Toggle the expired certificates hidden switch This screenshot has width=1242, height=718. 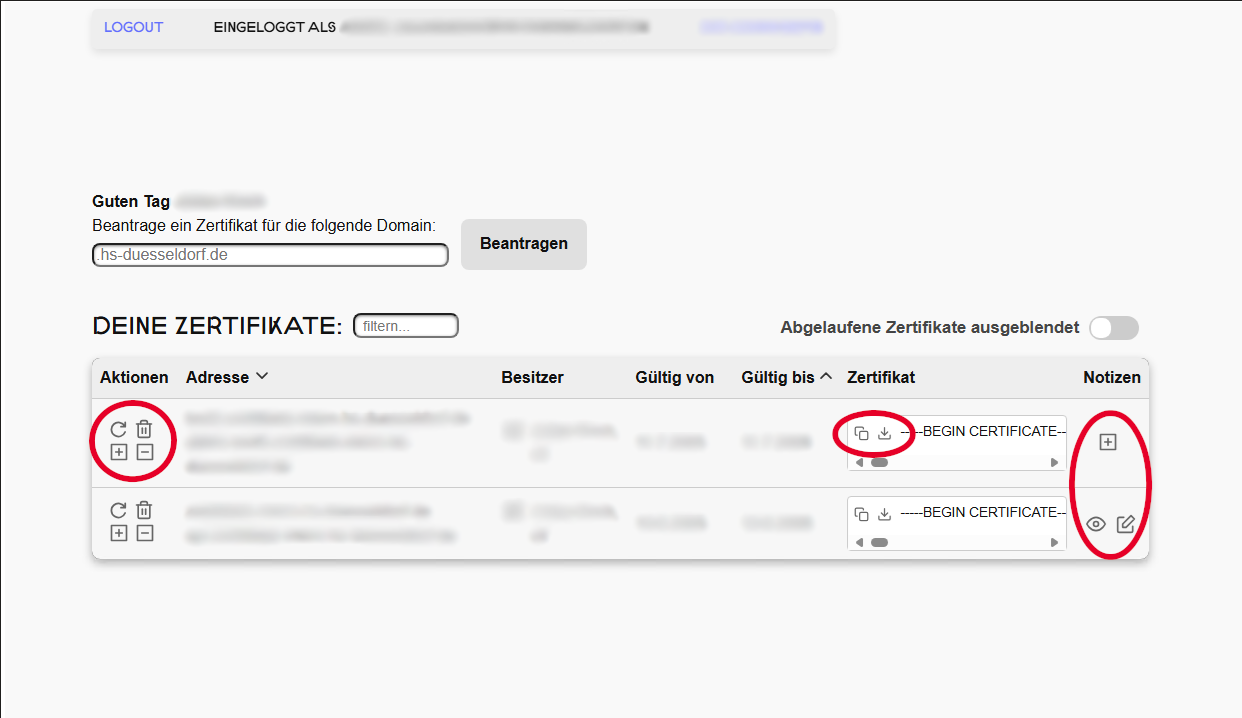tap(1113, 328)
